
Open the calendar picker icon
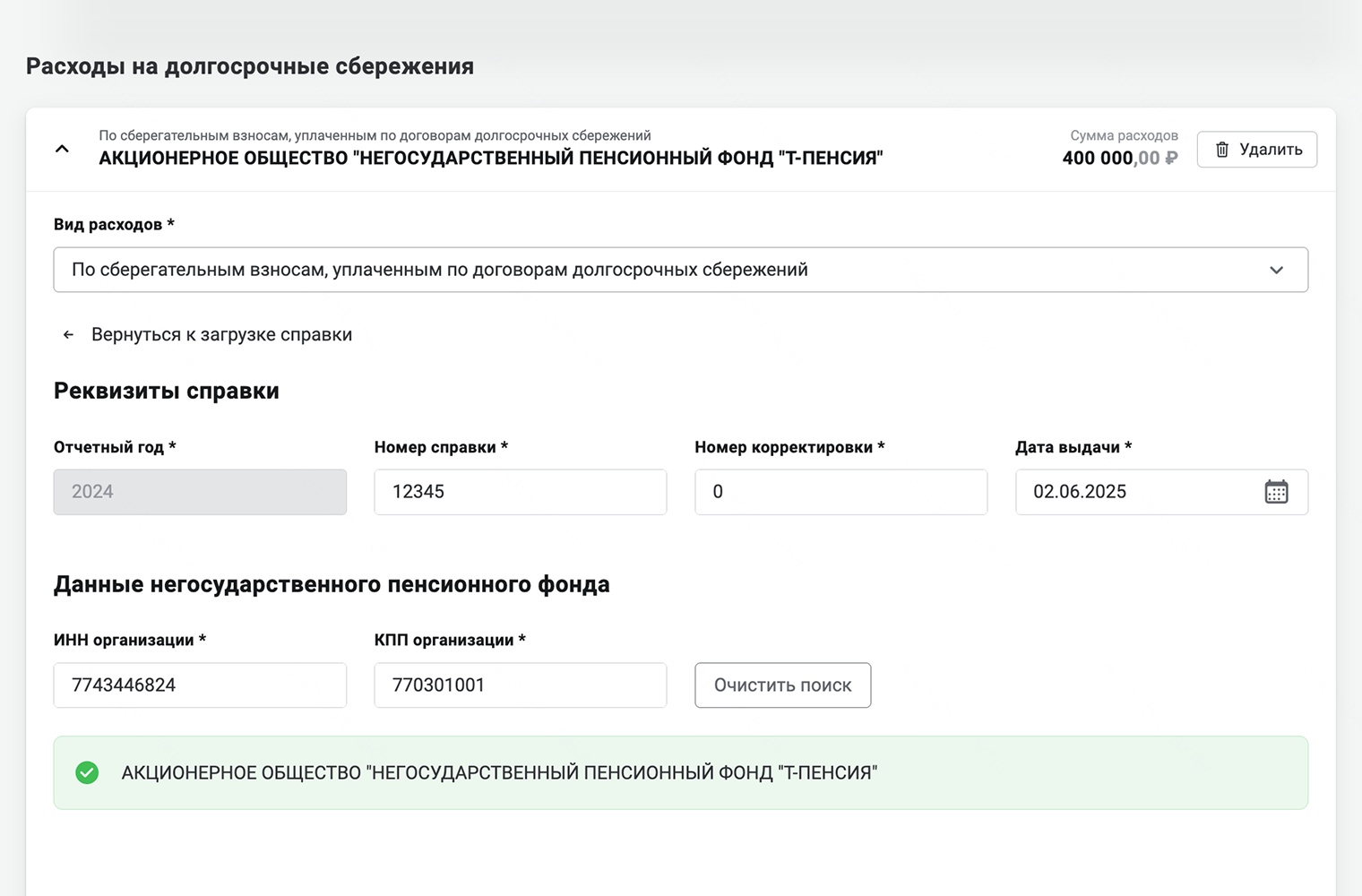[x=1276, y=492]
